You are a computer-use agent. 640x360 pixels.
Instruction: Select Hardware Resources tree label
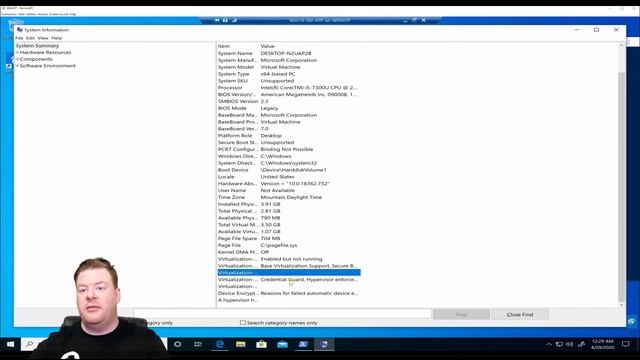45,53
